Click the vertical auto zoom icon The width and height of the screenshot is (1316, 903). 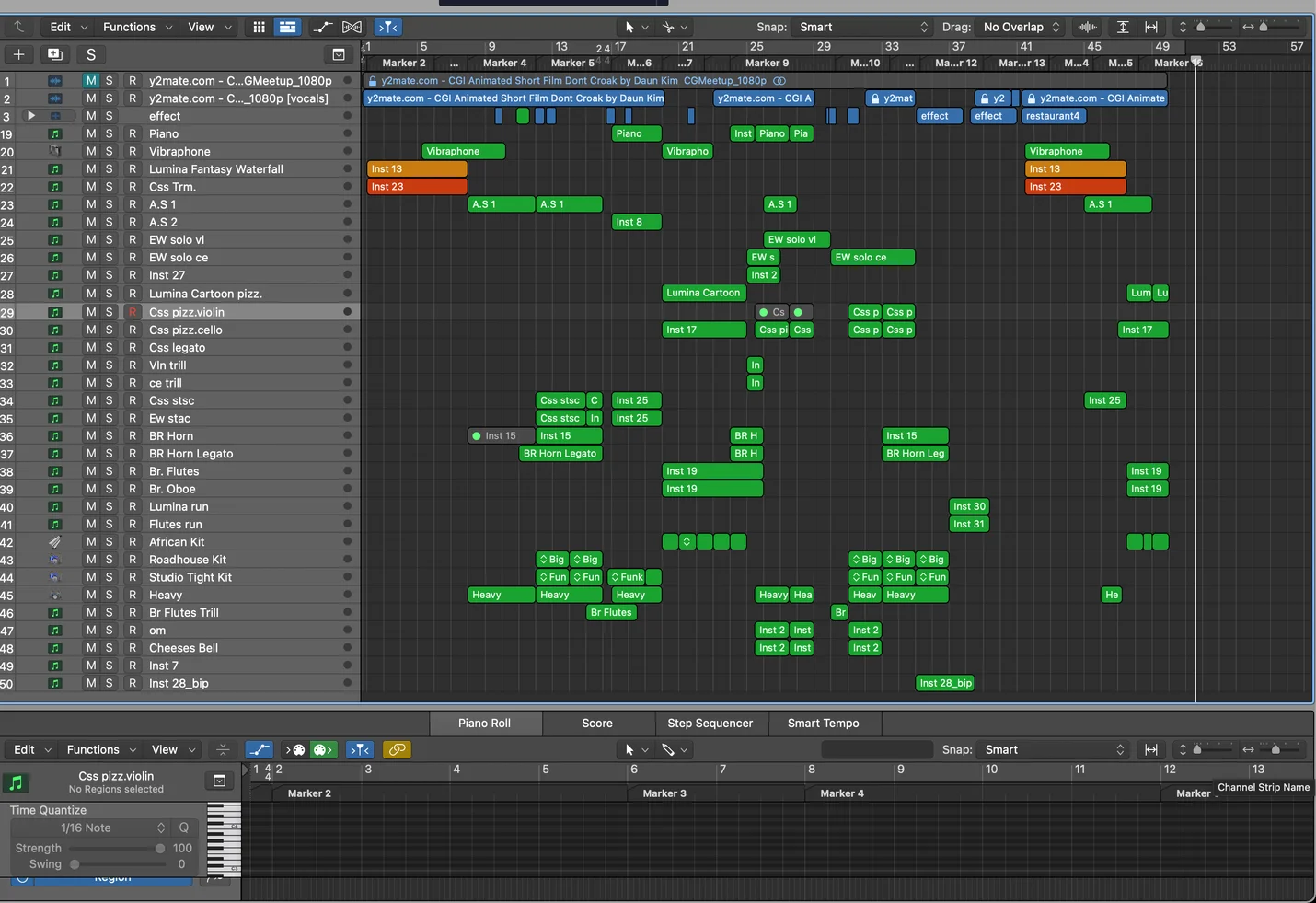point(1123,27)
